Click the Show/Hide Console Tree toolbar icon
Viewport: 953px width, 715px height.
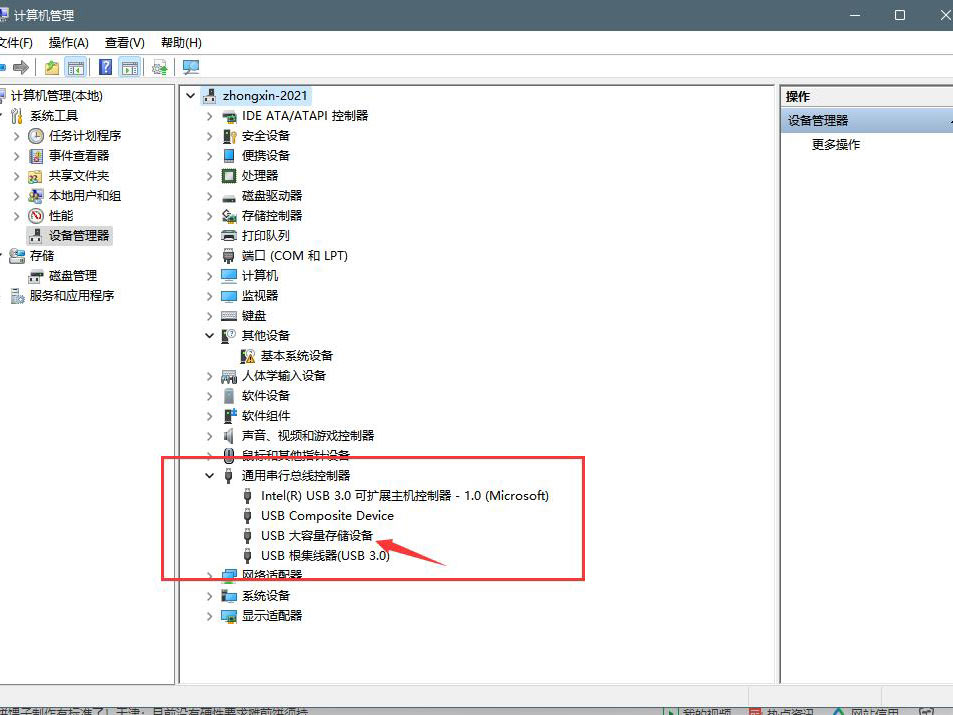coord(76,67)
